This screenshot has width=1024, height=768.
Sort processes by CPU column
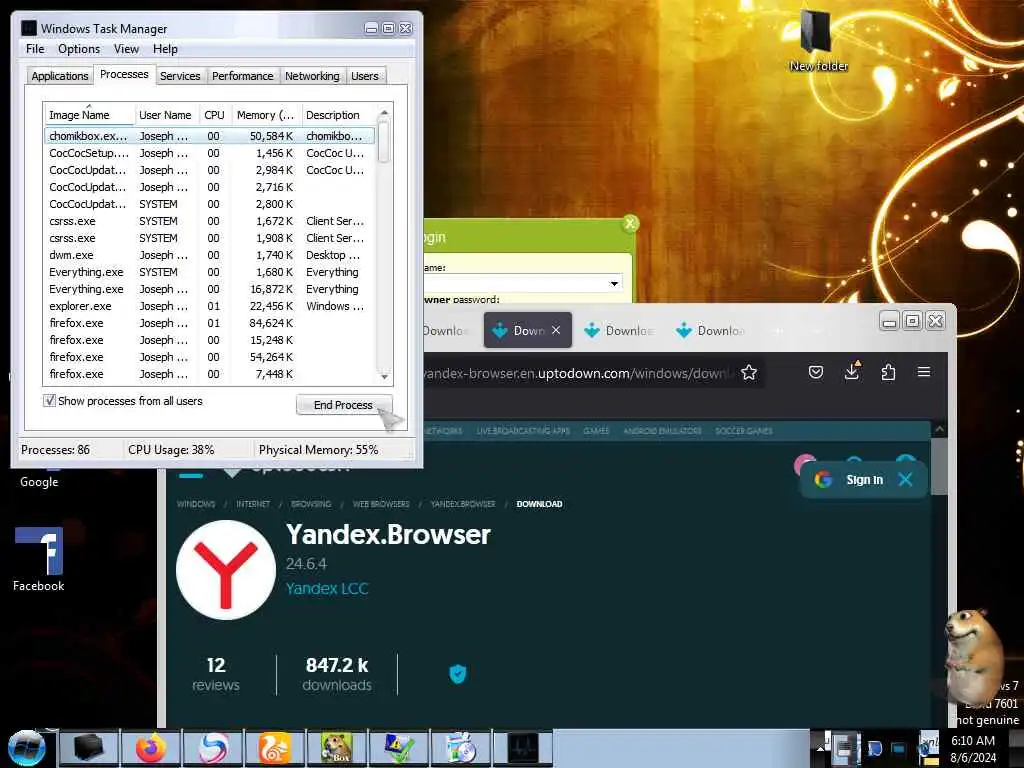coord(214,115)
